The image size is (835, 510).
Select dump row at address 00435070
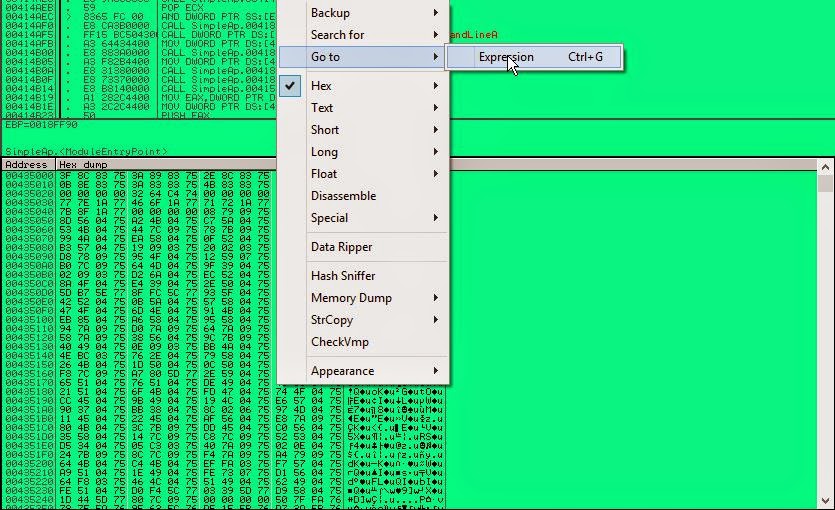(138, 238)
